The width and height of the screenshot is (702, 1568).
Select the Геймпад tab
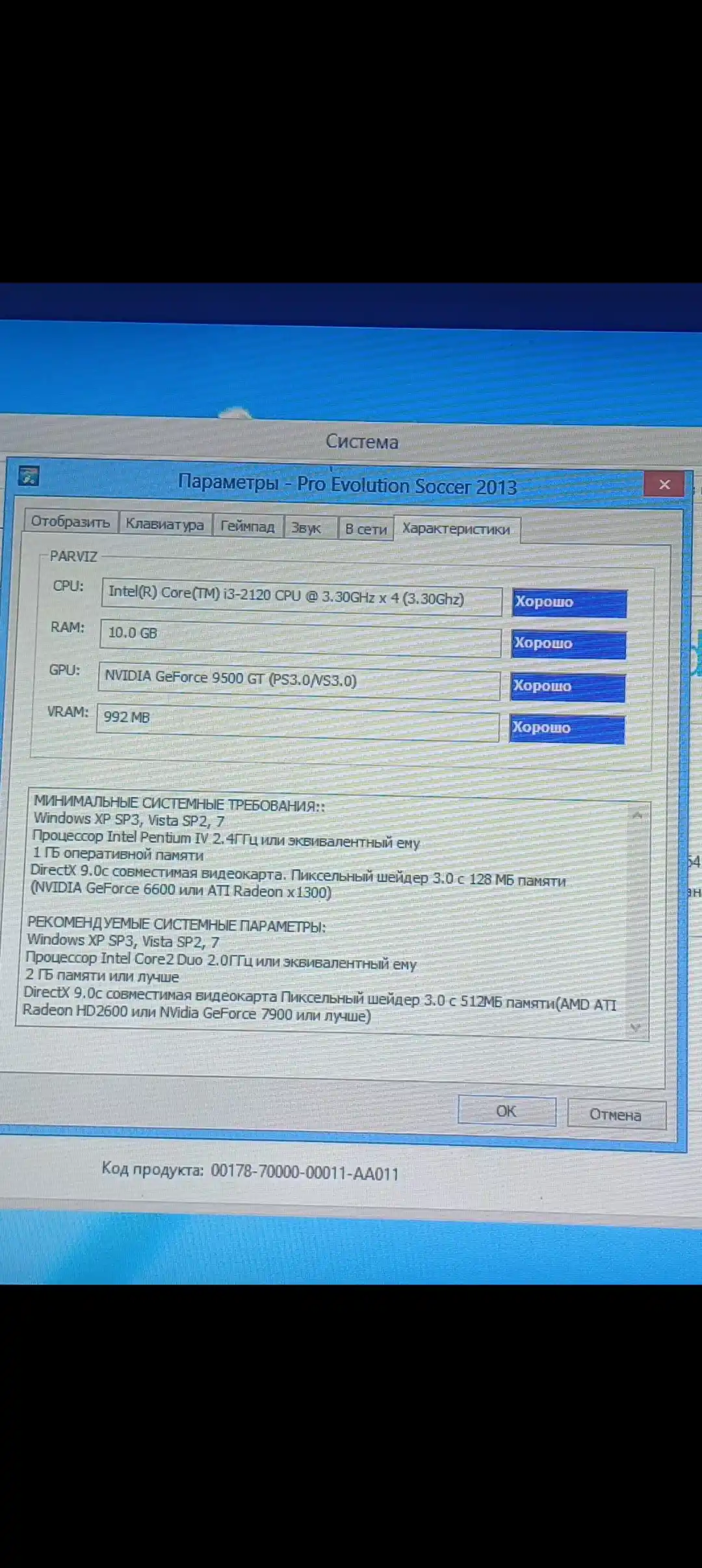click(247, 526)
